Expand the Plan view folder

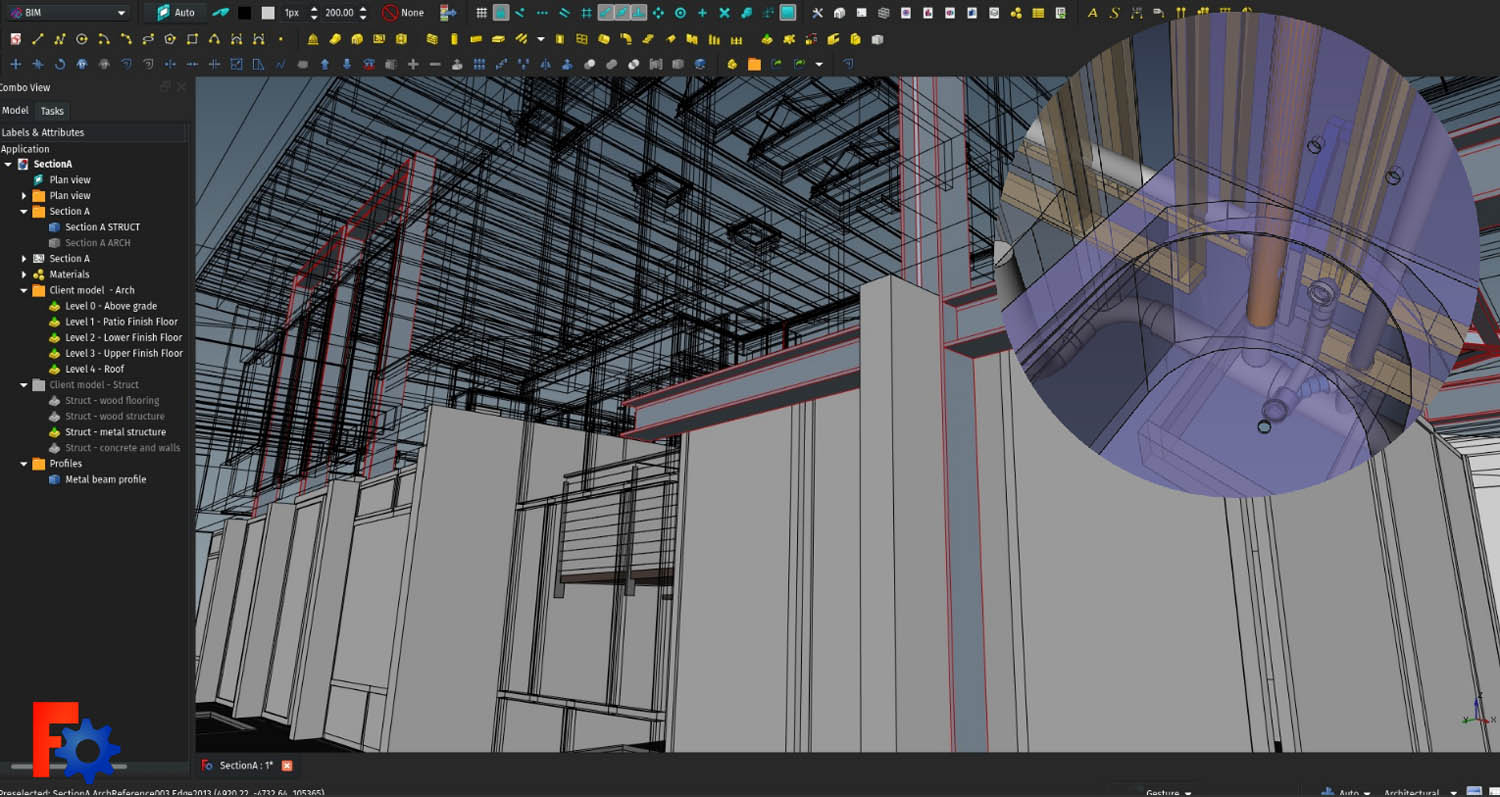click(x=24, y=196)
